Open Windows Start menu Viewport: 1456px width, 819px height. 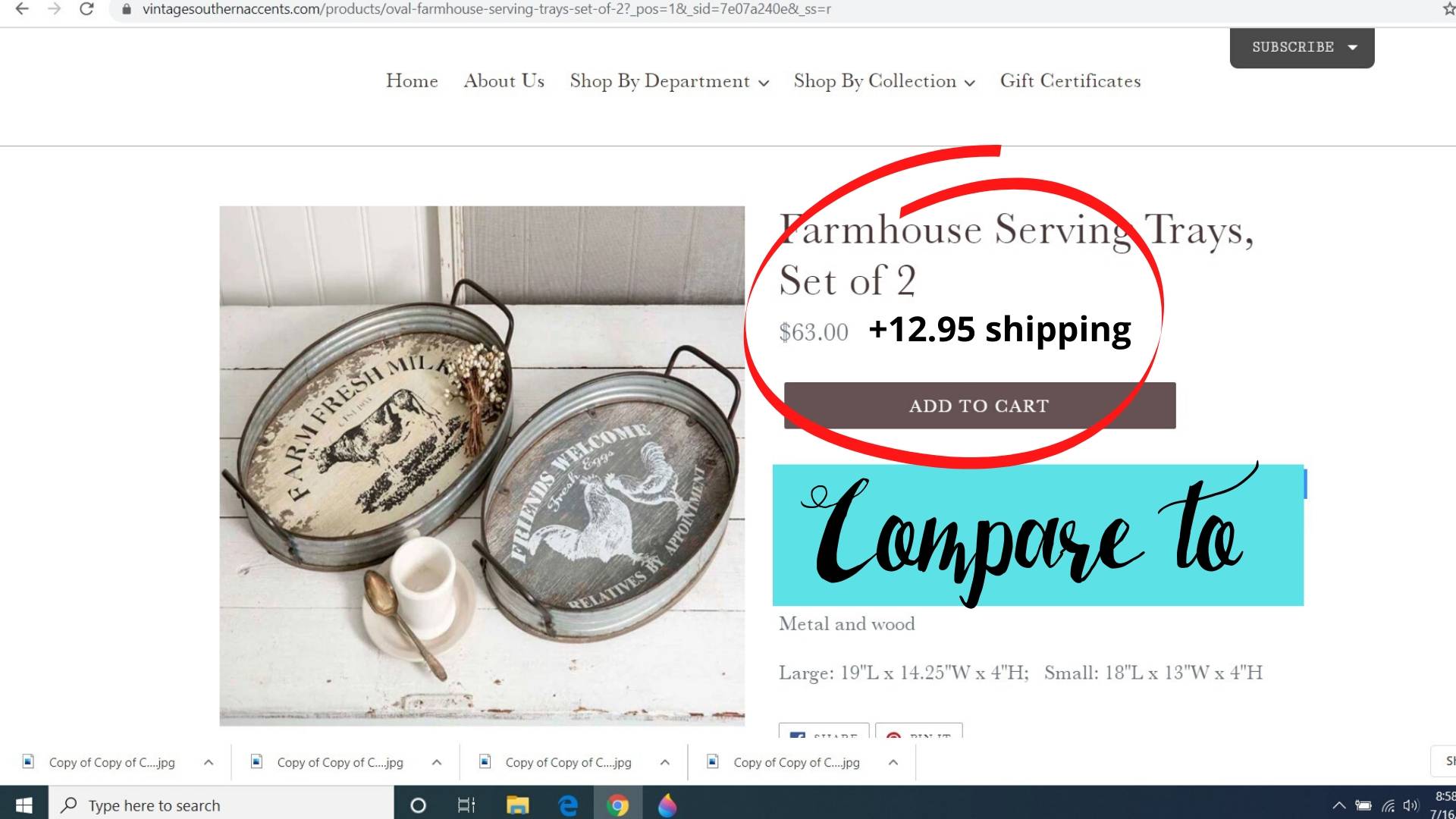click(x=24, y=805)
